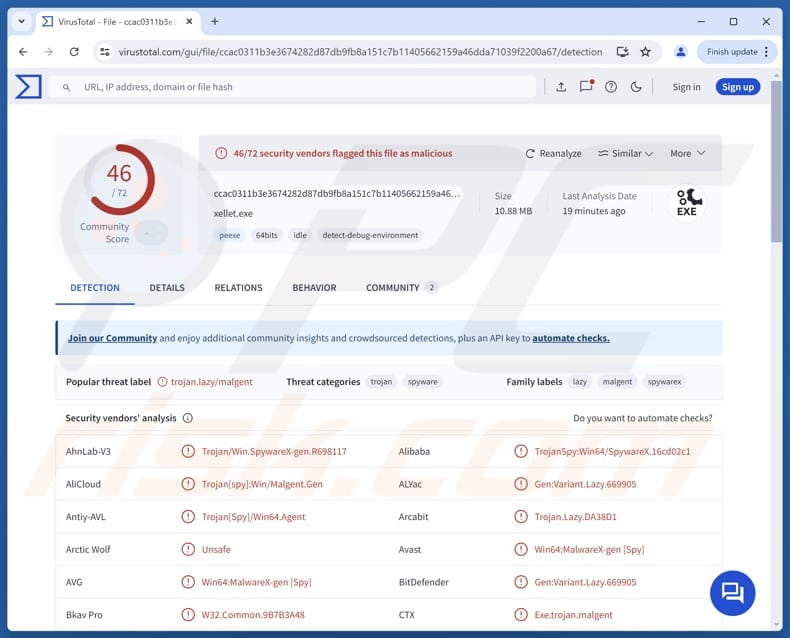Image resolution: width=790 pixels, height=638 pixels.
Task: Open the chat support bubble icon
Action: [x=732, y=592]
